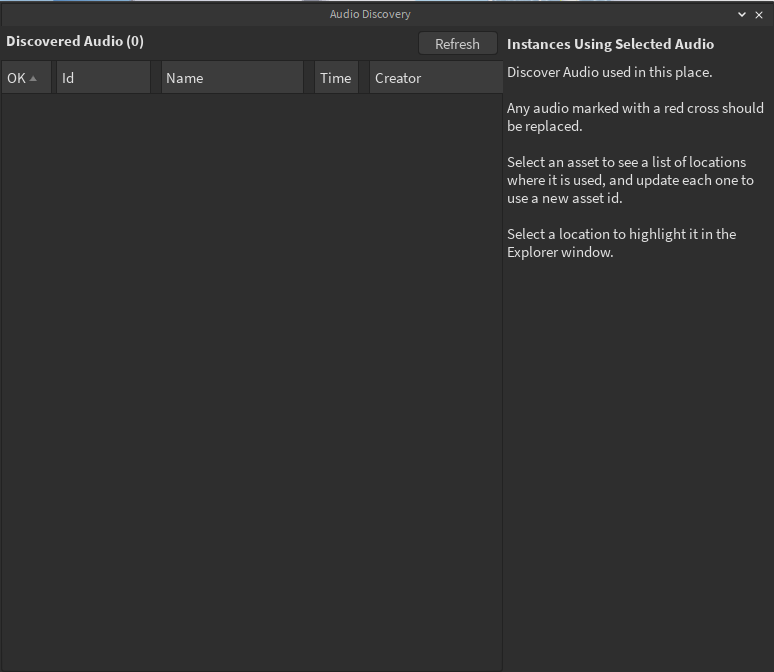Open the Audio Discovery window dropdown chevron

[741, 14]
